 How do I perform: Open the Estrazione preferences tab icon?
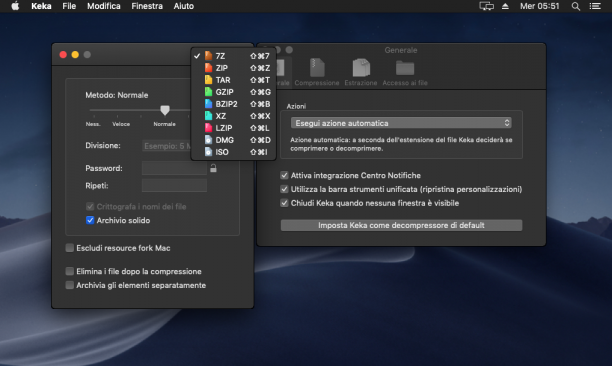pyautogui.click(x=361, y=68)
